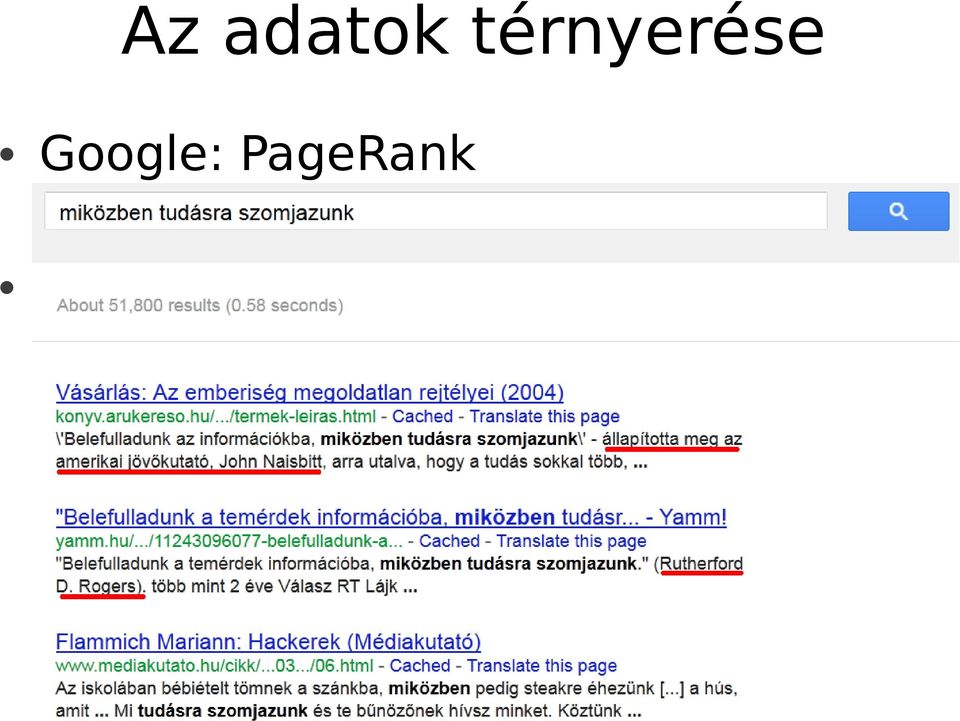Open Cached link of the konyv.arukereso.hu result
The image size is (960, 721).
(422, 416)
